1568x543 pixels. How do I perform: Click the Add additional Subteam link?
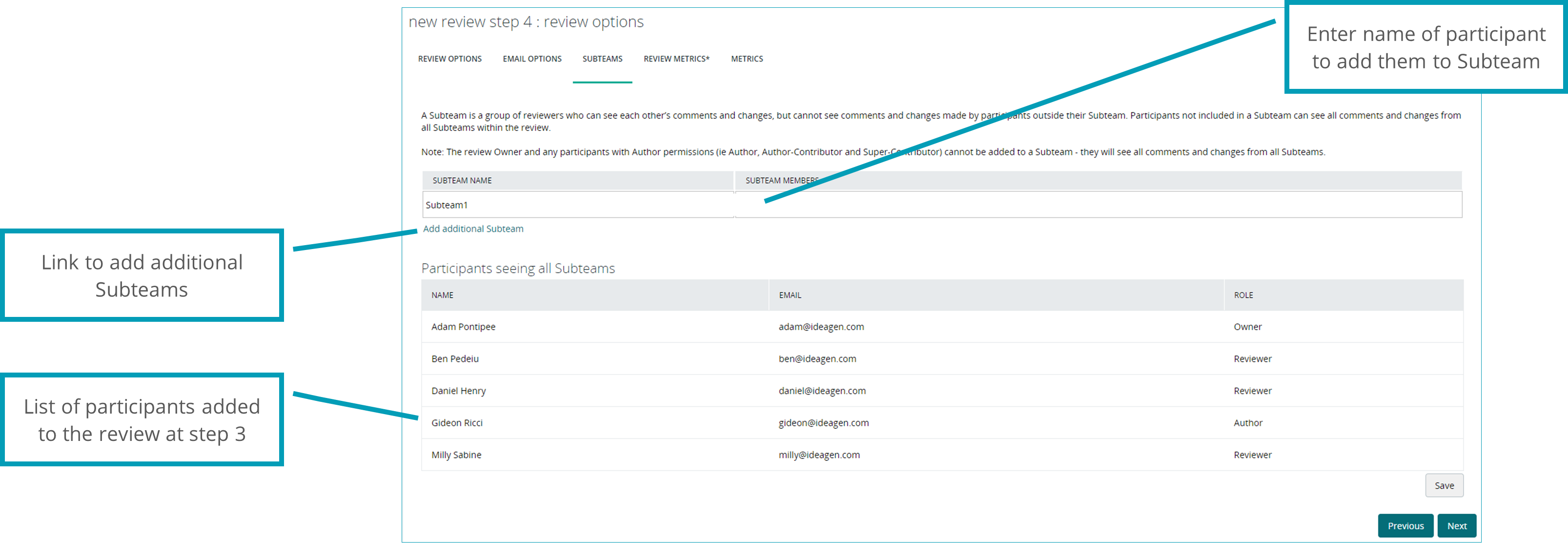pos(473,229)
